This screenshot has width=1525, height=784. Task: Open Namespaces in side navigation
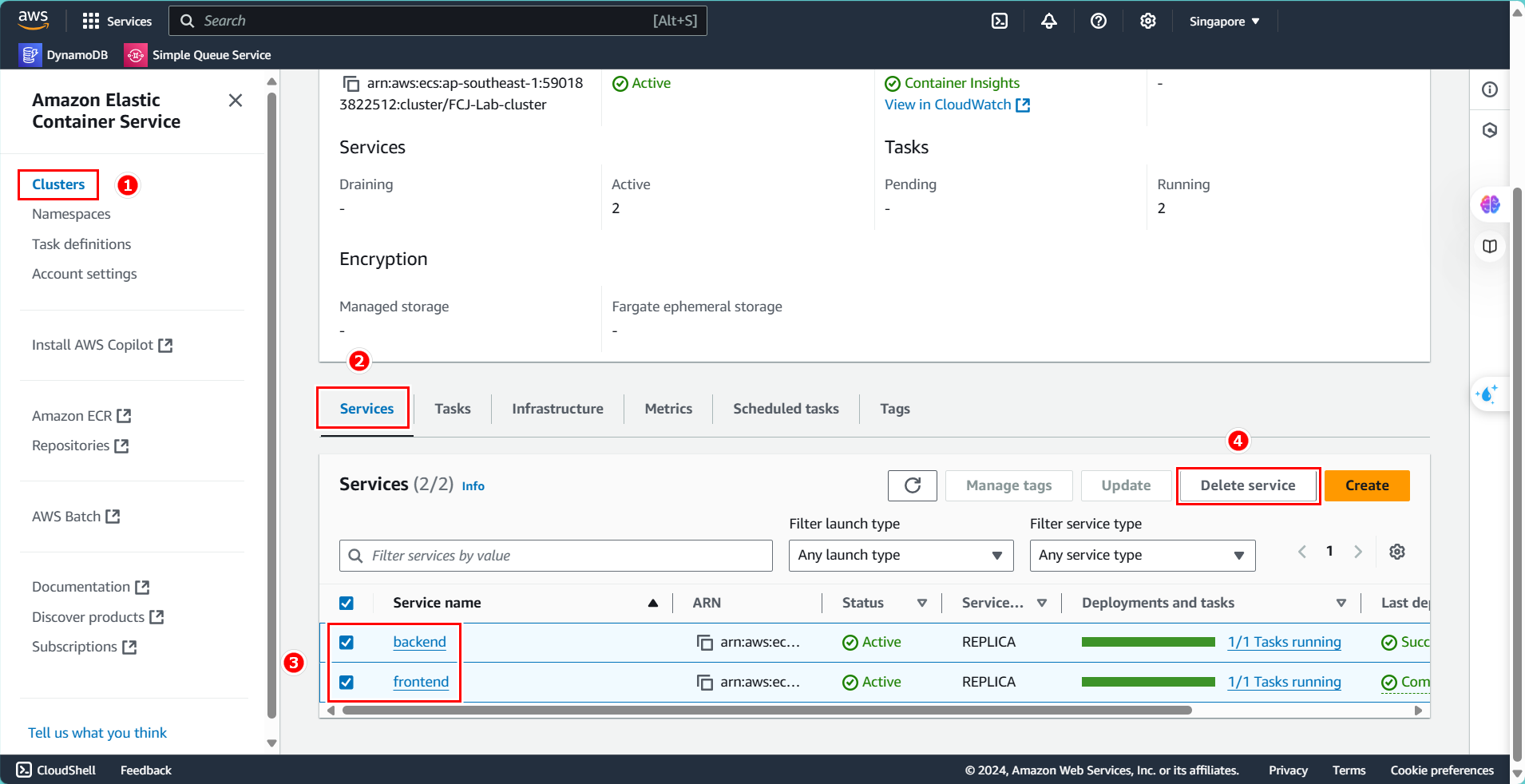pos(71,214)
